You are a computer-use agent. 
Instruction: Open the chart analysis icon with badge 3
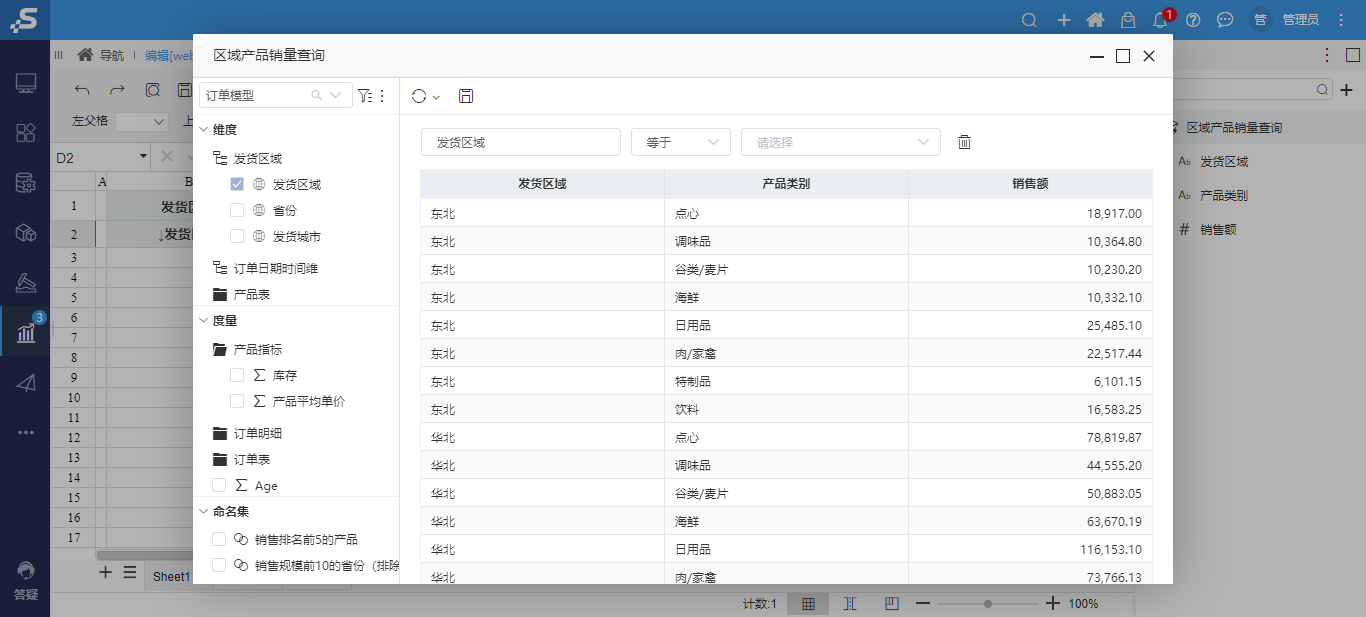[x=26, y=332]
